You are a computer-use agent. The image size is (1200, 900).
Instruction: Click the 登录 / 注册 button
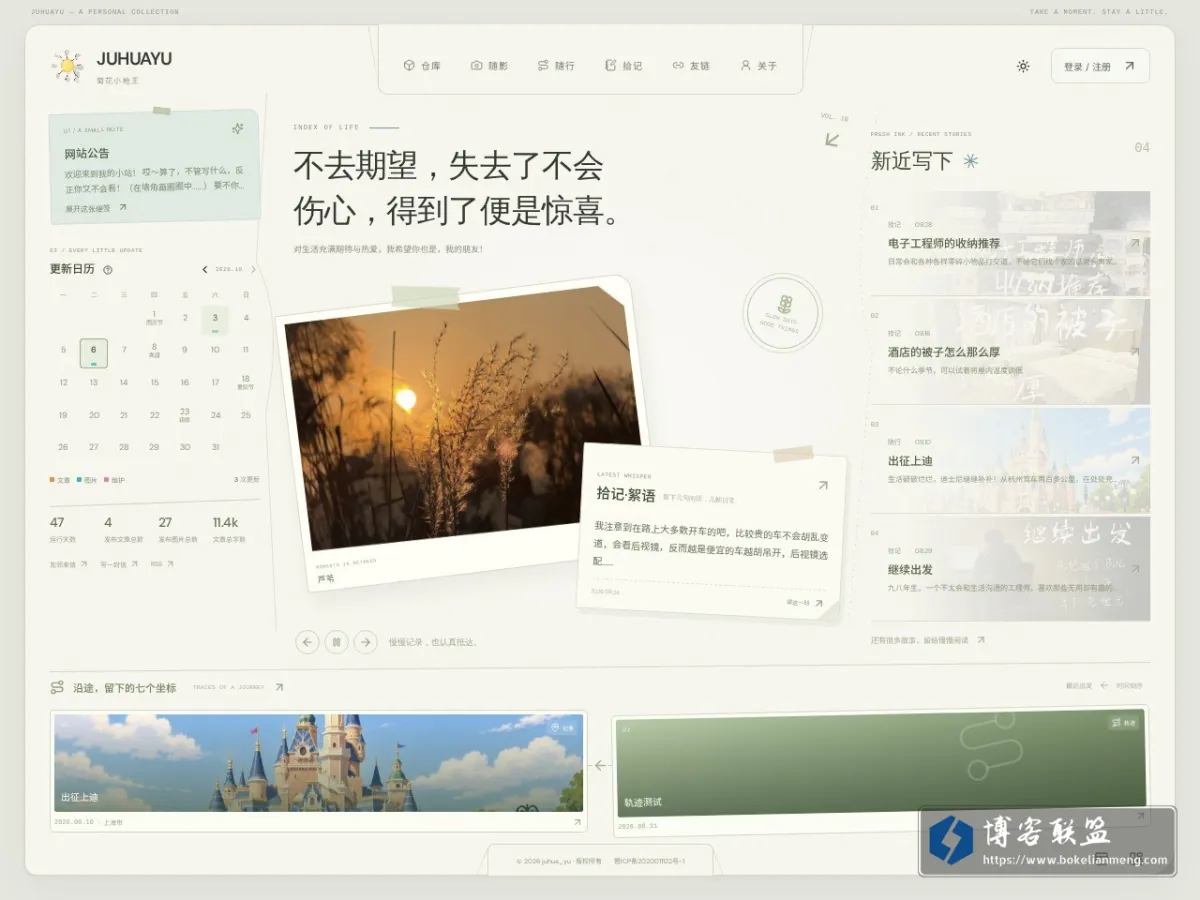[1100, 66]
